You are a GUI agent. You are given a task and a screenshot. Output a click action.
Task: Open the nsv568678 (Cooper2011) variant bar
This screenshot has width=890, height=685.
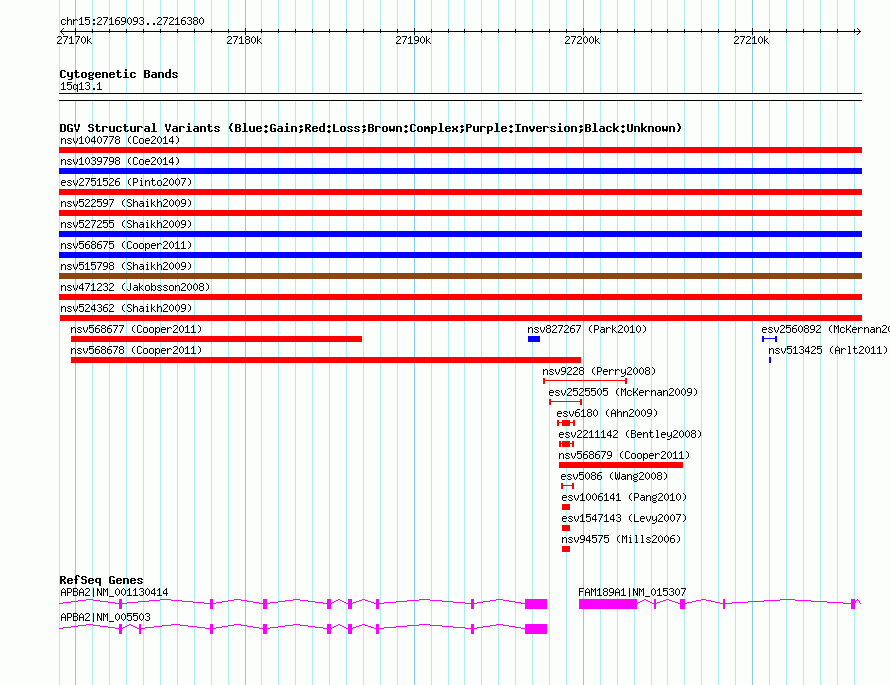326,360
